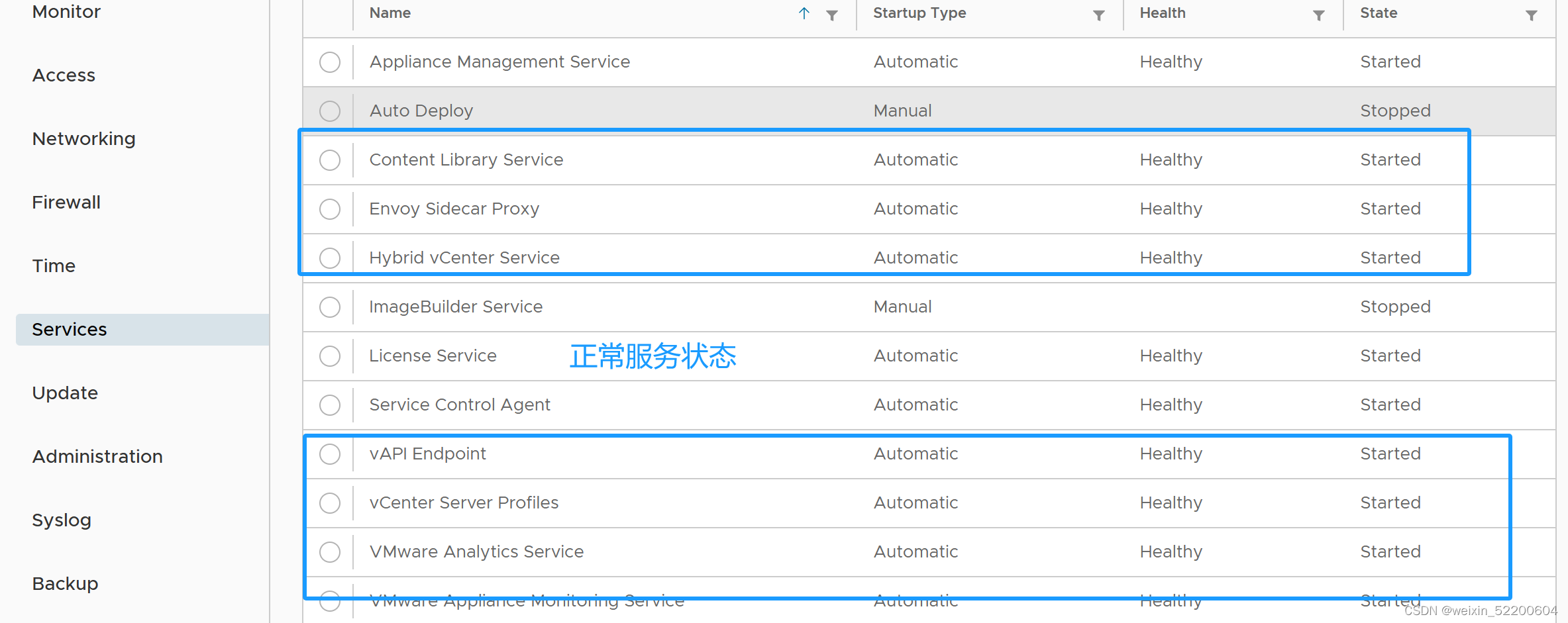Click Stopped state of Auto Deploy

1395,111
